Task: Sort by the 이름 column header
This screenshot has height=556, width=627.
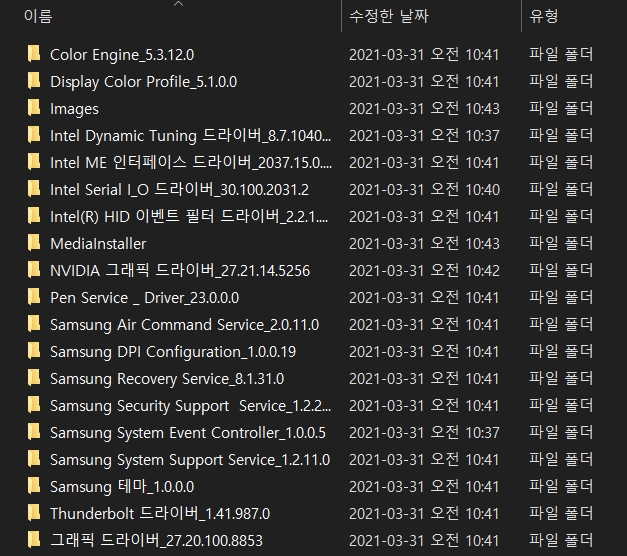Action: 38,16
